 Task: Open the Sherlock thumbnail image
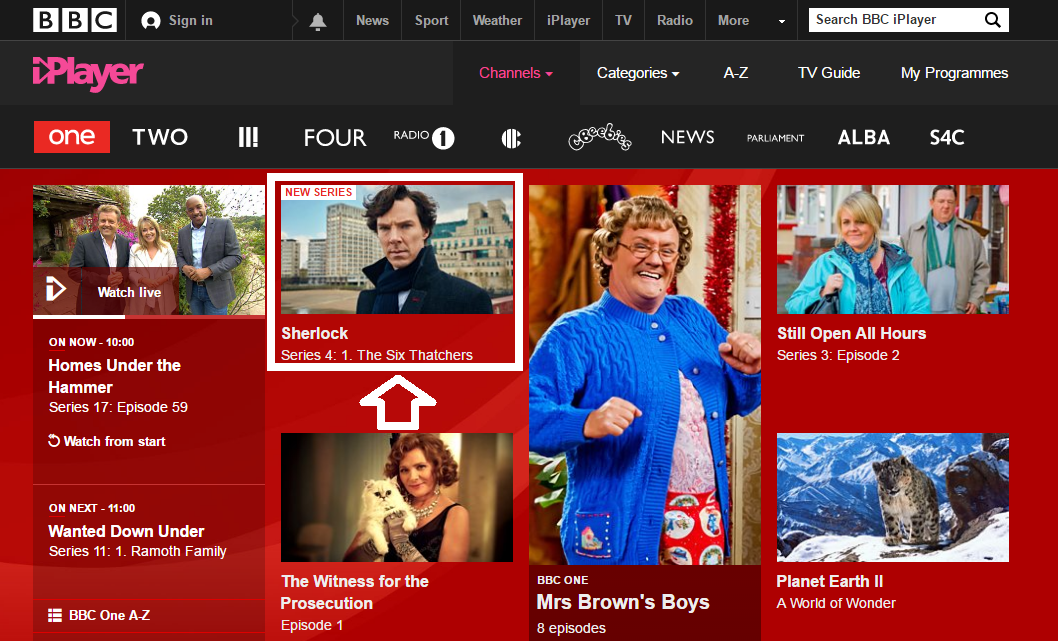[x=397, y=250]
